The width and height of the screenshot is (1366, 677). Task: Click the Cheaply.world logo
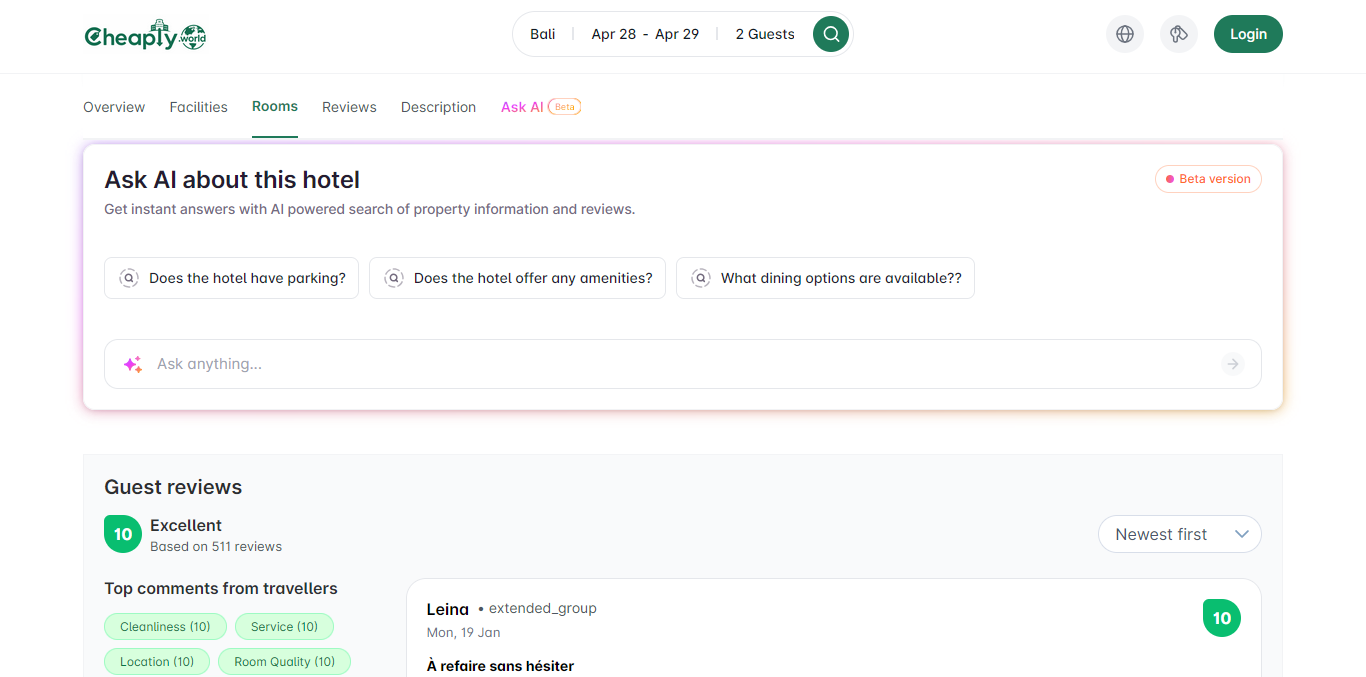[x=145, y=35]
